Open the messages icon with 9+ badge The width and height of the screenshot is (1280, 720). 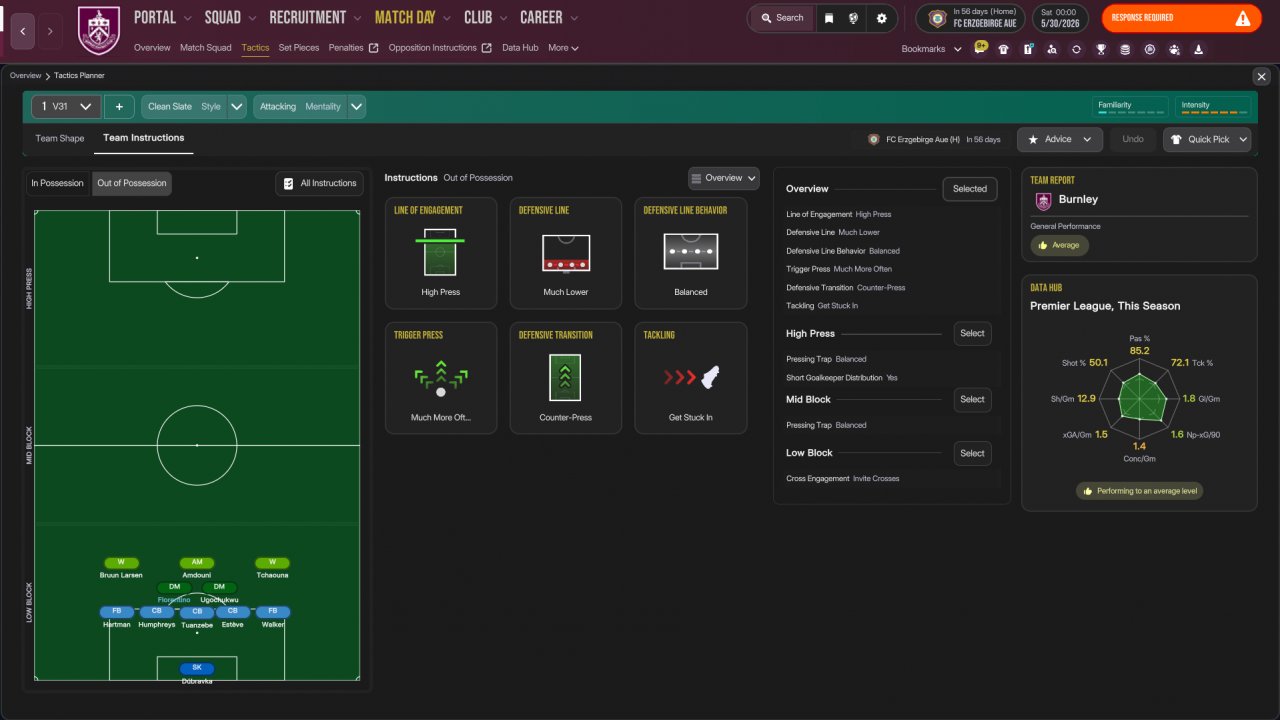click(x=980, y=48)
